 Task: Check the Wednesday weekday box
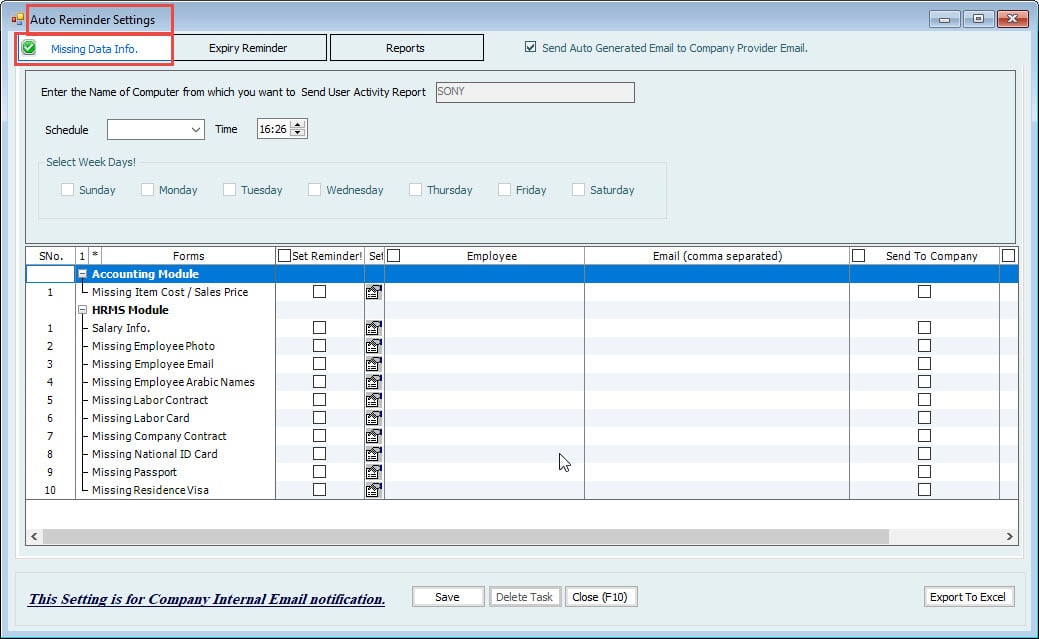point(314,190)
